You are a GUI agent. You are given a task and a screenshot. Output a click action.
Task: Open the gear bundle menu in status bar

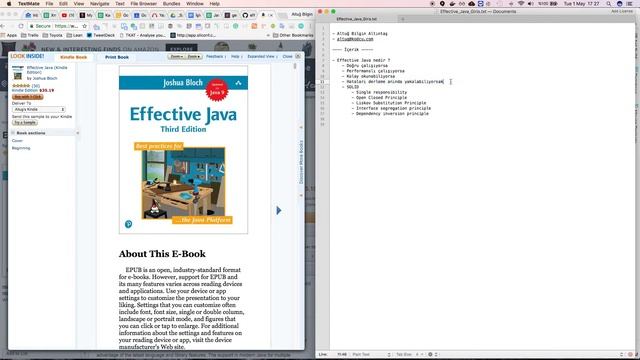[432, 354]
